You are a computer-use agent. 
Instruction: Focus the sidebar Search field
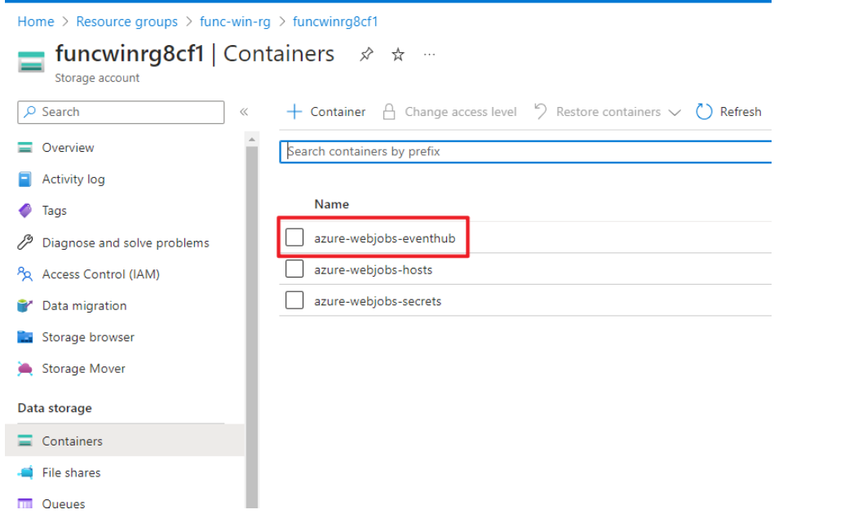(x=121, y=112)
